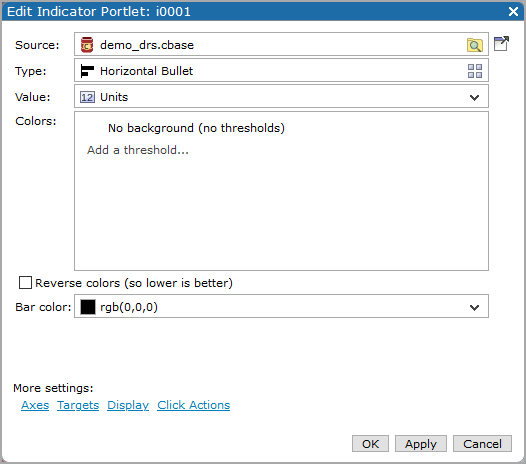Image resolution: width=526 pixels, height=464 pixels.
Task: Click Add a threshold... entry
Action: [138, 150]
